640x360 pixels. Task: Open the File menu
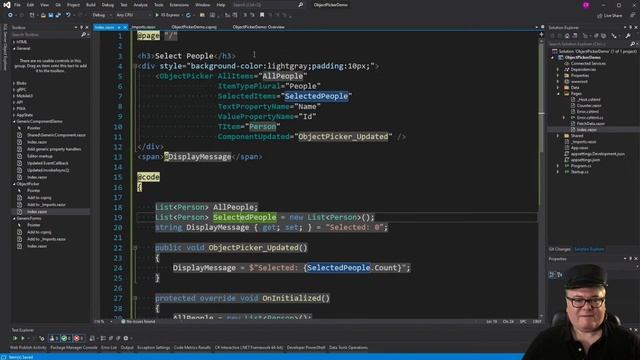point(17,5)
